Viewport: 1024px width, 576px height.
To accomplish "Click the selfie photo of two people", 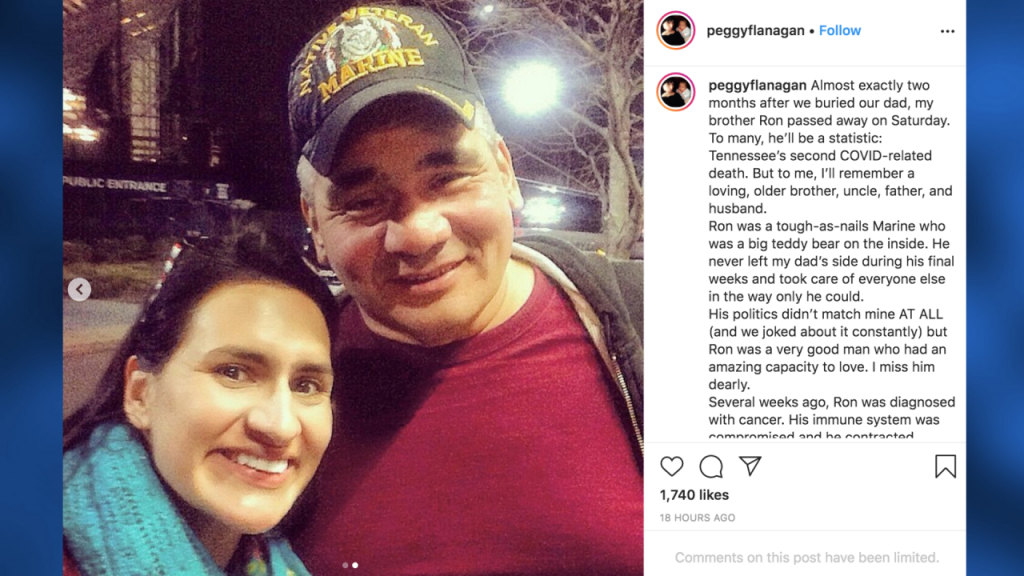I will point(353,288).
